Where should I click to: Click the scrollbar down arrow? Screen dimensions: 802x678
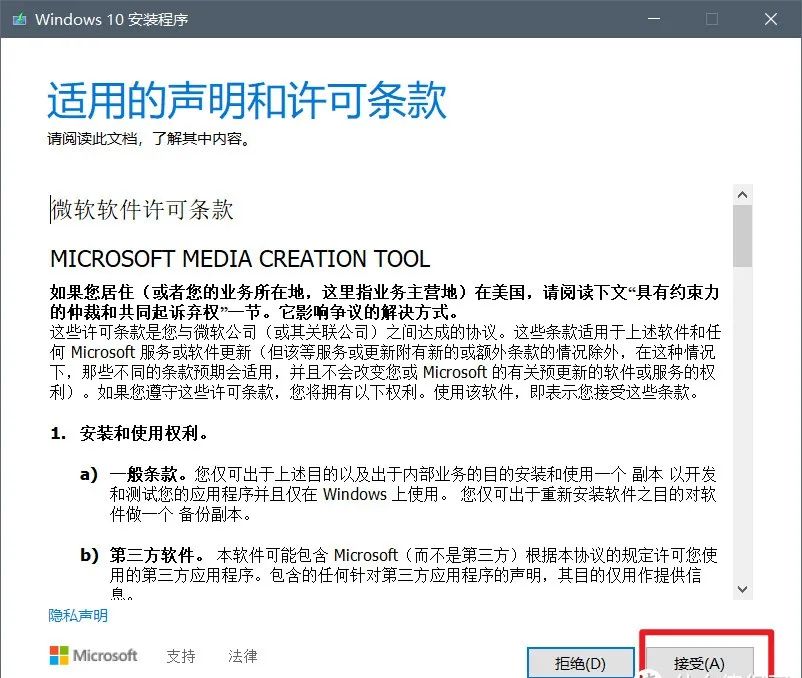click(x=744, y=591)
